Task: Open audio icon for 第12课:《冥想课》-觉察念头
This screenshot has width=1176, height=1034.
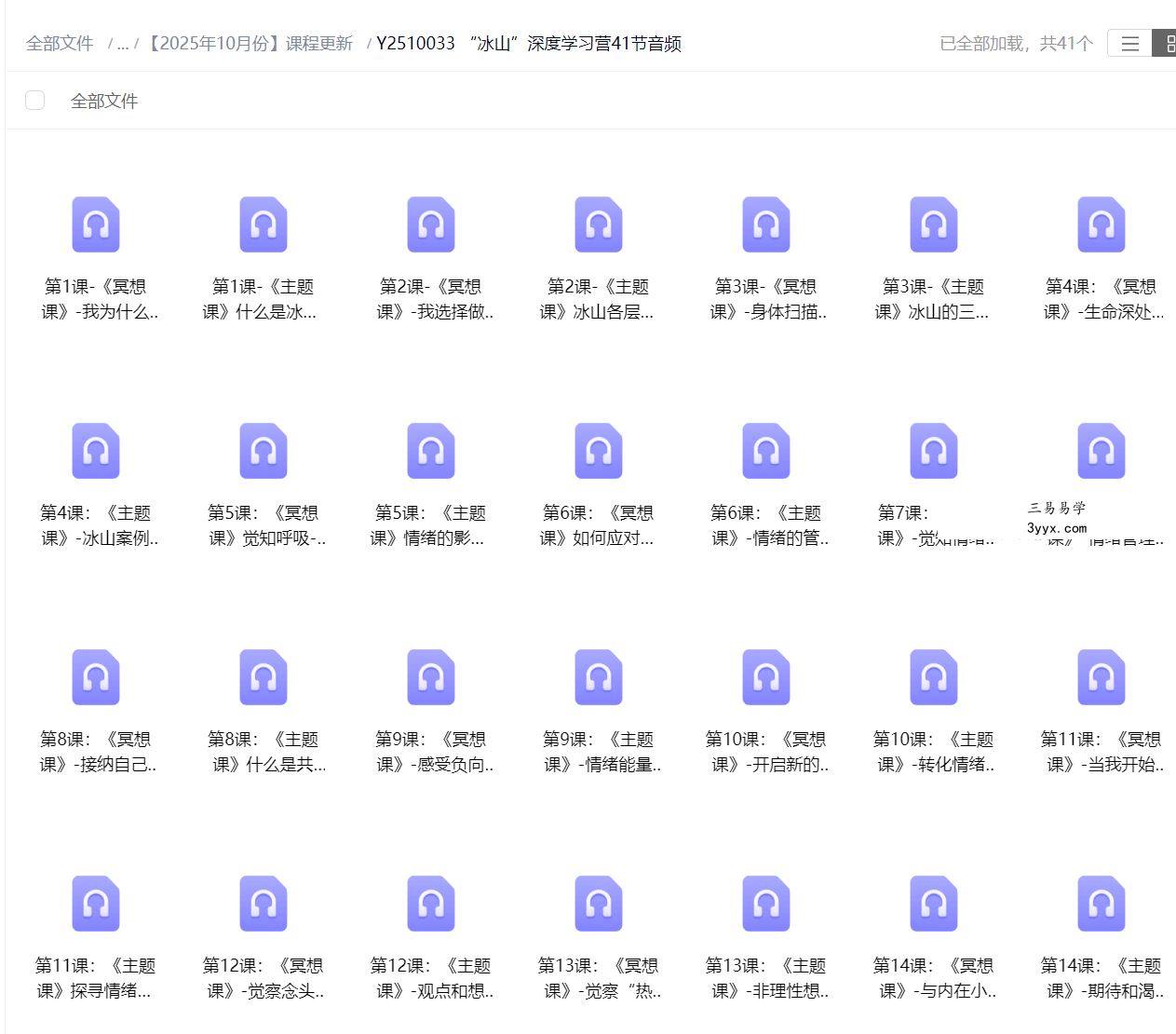Action: tap(264, 904)
